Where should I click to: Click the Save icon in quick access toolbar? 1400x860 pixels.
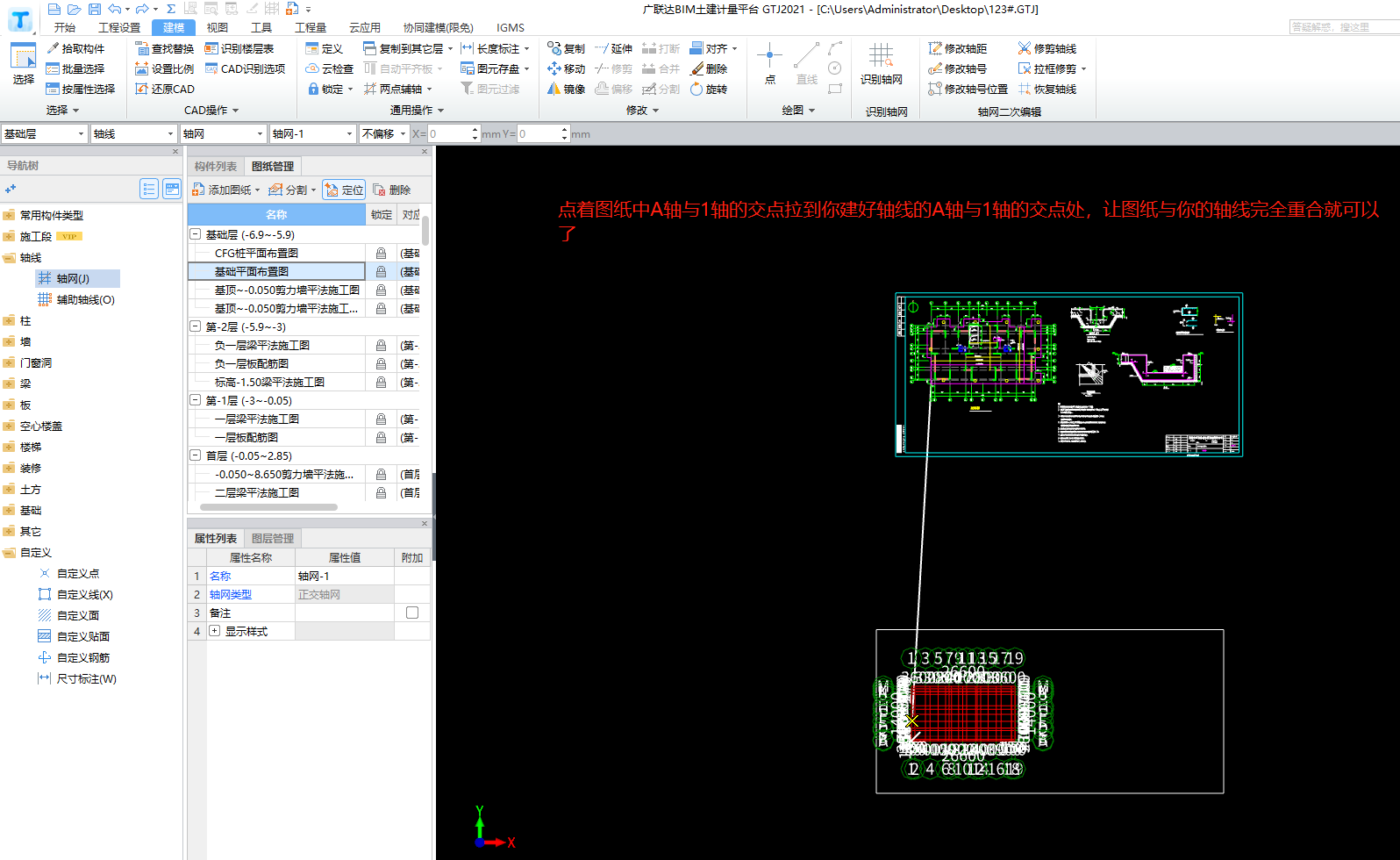click(95, 9)
